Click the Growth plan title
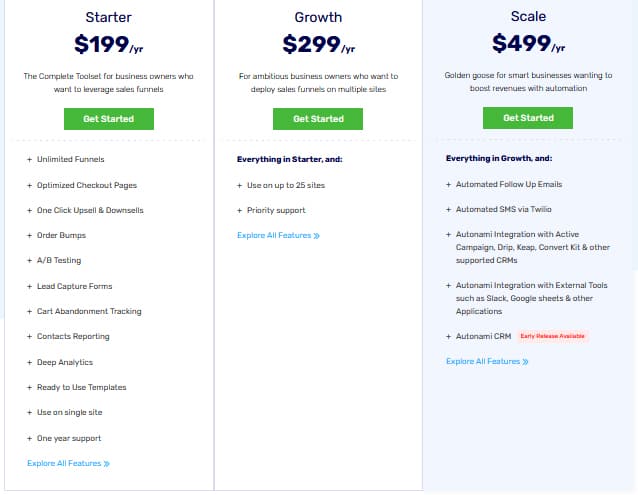Screen dimensions: 638x495 (x=318, y=17)
